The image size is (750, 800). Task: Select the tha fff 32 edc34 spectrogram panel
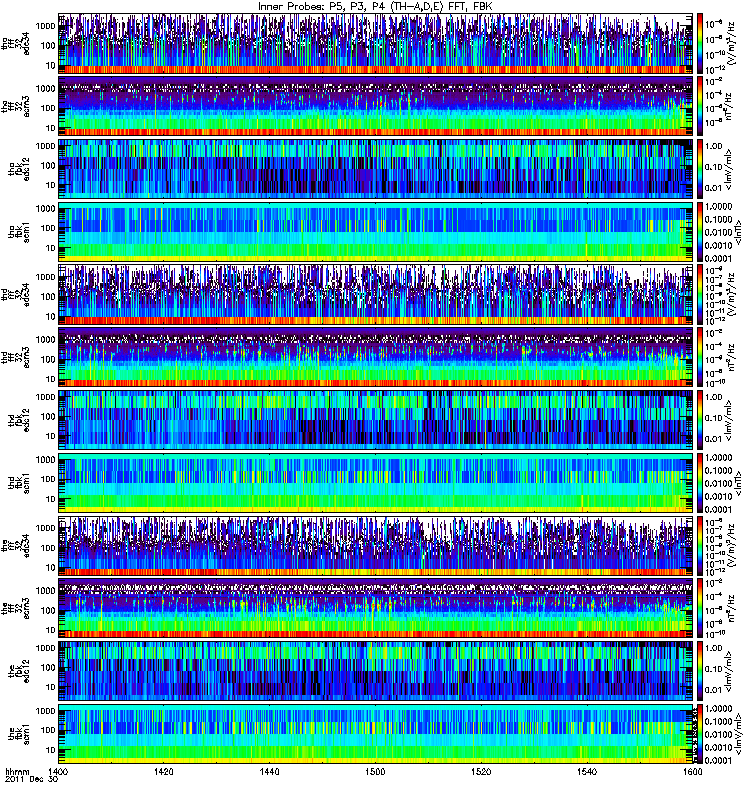(376, 43)
